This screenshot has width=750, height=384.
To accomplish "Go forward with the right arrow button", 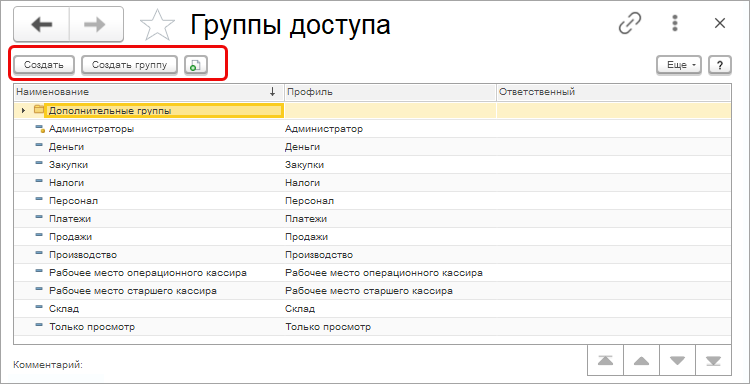I will [96, 24].
